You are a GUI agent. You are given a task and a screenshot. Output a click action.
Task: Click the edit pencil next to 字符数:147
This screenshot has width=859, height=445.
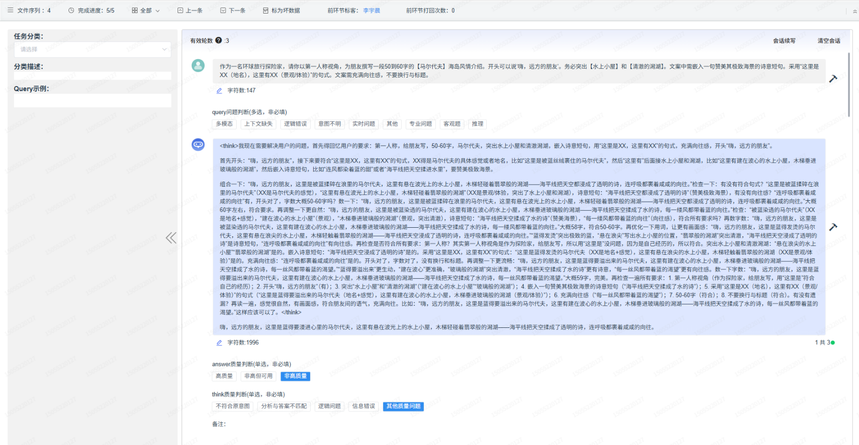pos(219,90)
